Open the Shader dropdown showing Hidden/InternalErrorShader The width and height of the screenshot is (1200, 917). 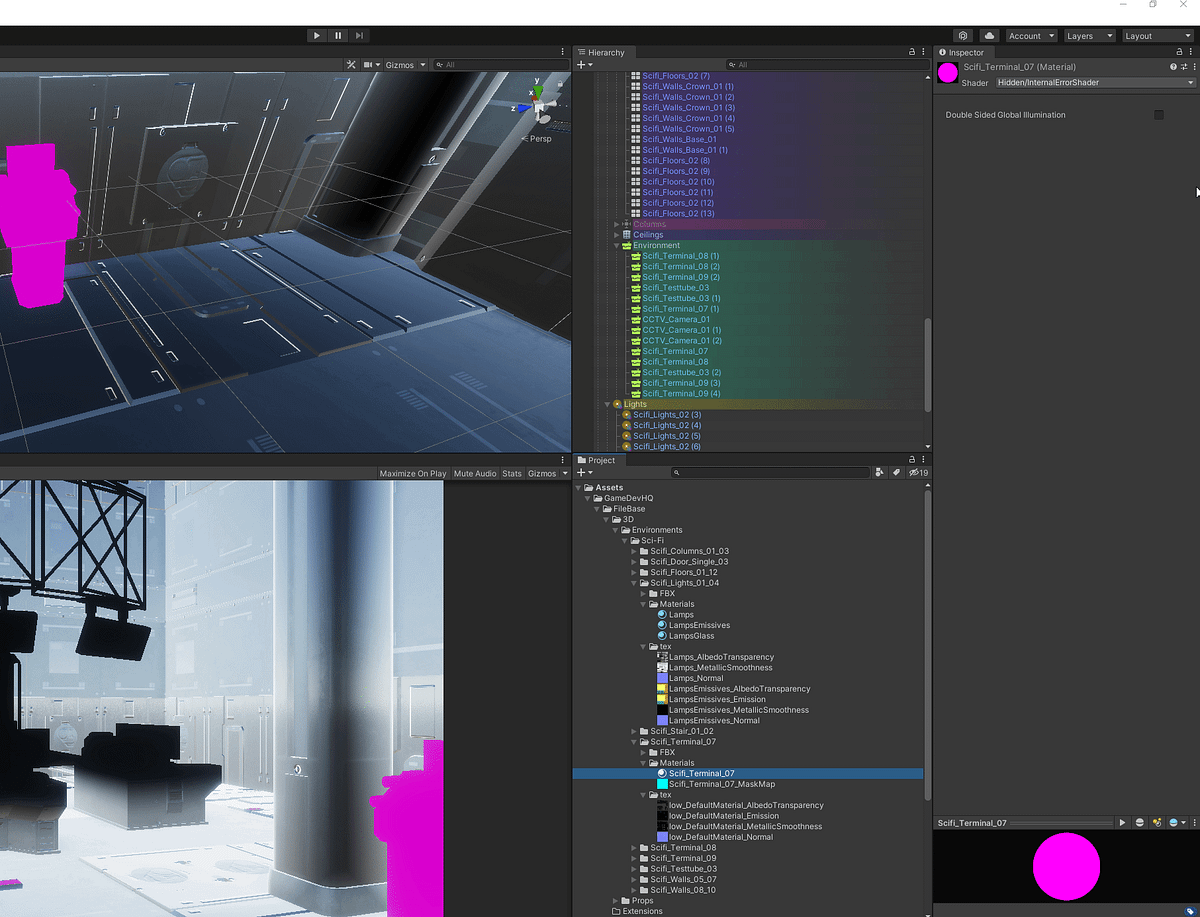[x=1095, y=82]
